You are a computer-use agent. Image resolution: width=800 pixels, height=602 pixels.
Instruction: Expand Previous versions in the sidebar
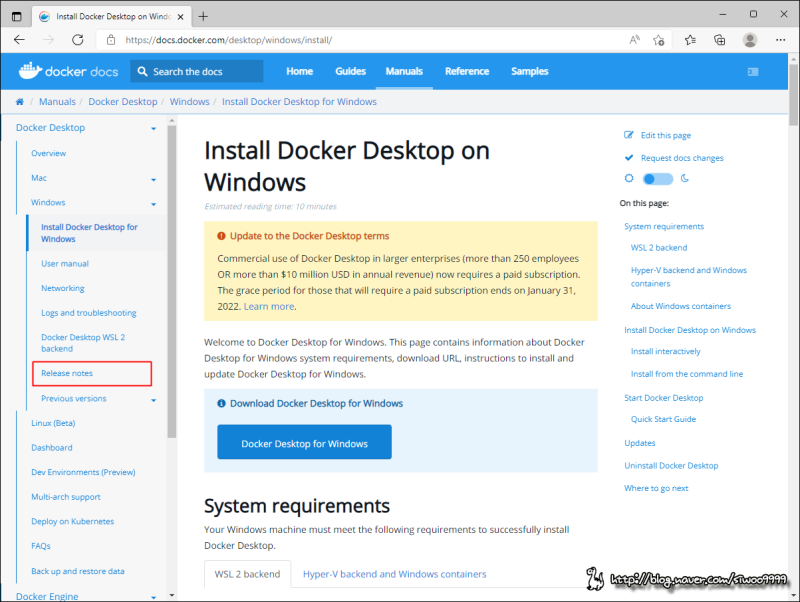(x=155, y=398)
